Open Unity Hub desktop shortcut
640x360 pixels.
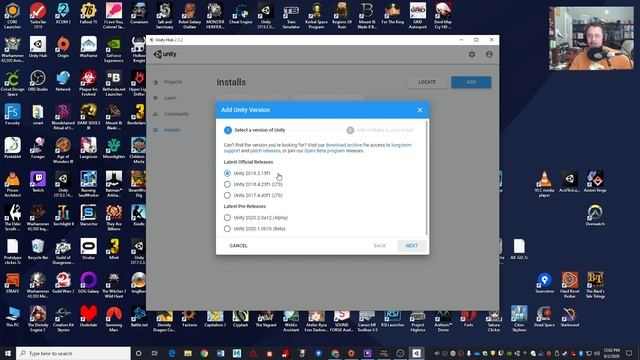tap(38, 47)
